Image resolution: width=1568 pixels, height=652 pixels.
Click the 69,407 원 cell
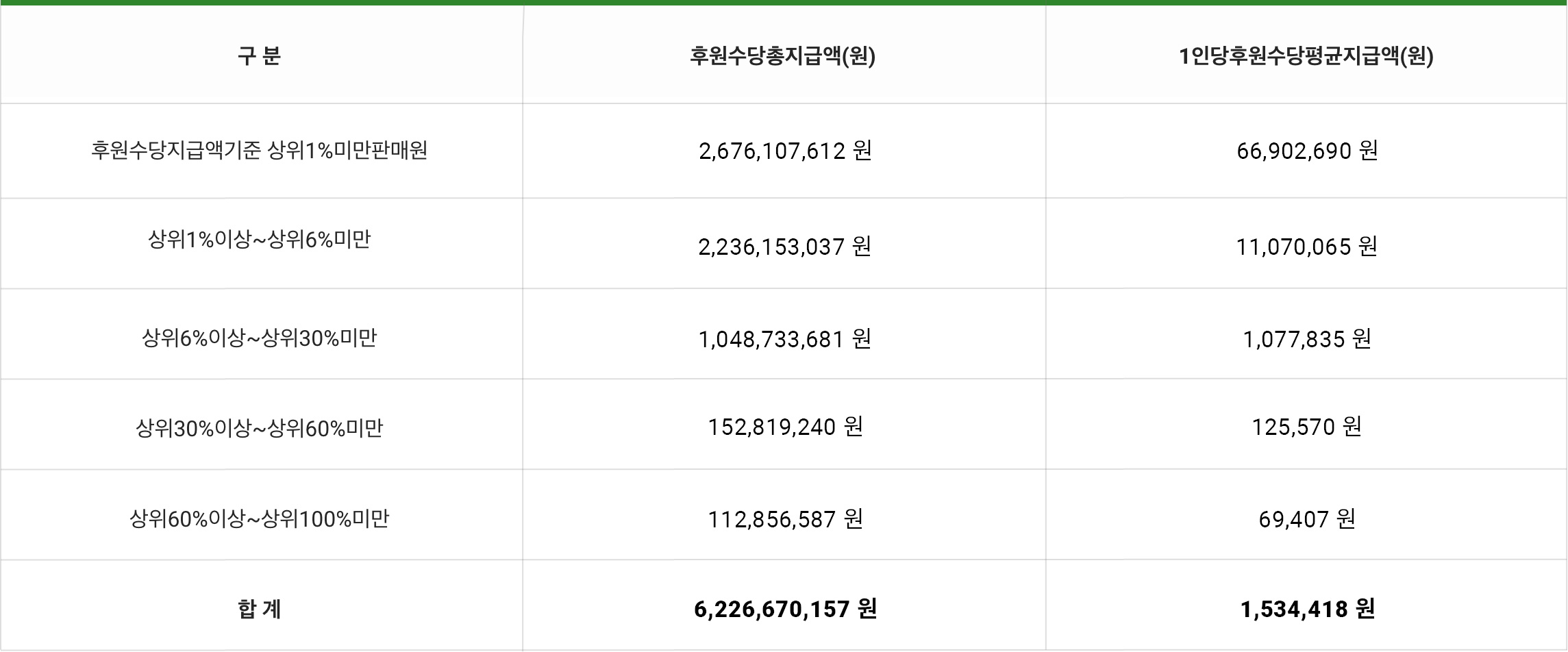point(1307,520)
